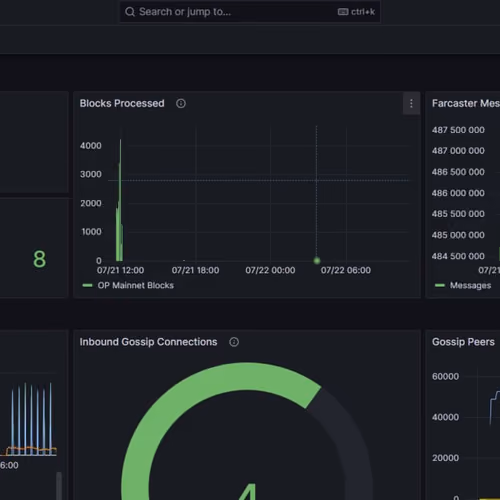Viewport: 500px width, 500px height.
Task: Click the 20000 Gossip Peers axis value
Action: (x=446, y=458)
